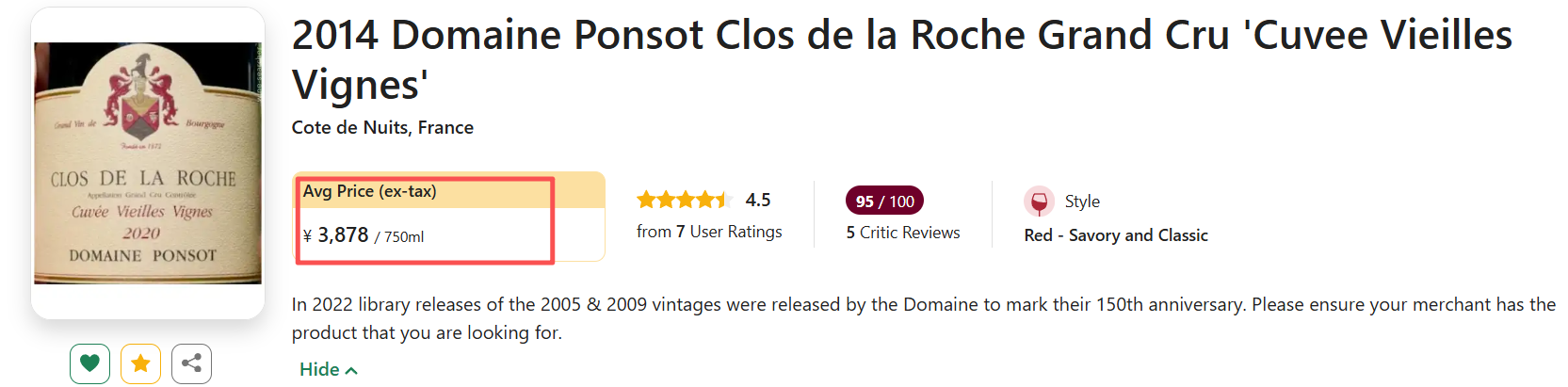1568x387 pixels.
Task: Click the five-star rating icons
Action: [684, 200]
